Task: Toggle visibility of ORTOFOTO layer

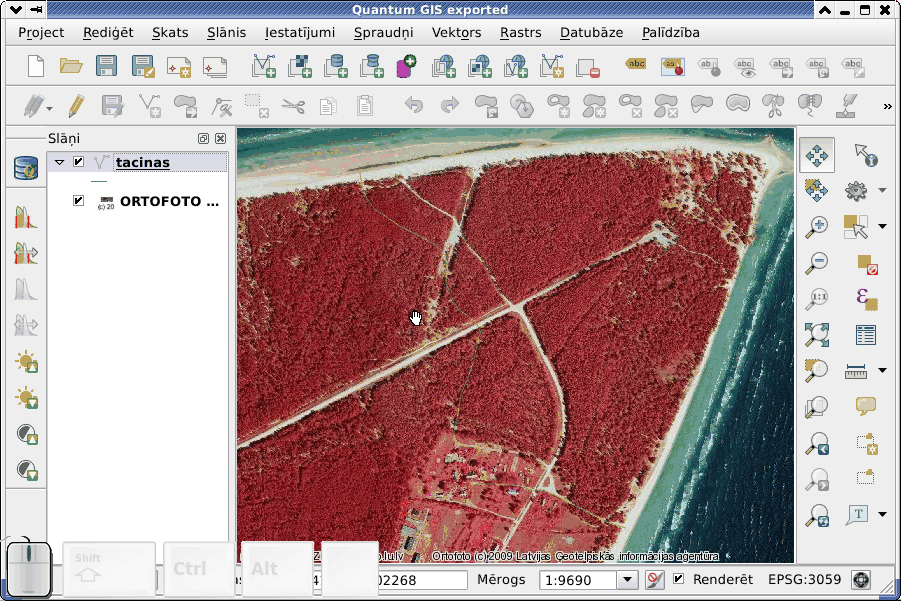Action: [79, 201]
